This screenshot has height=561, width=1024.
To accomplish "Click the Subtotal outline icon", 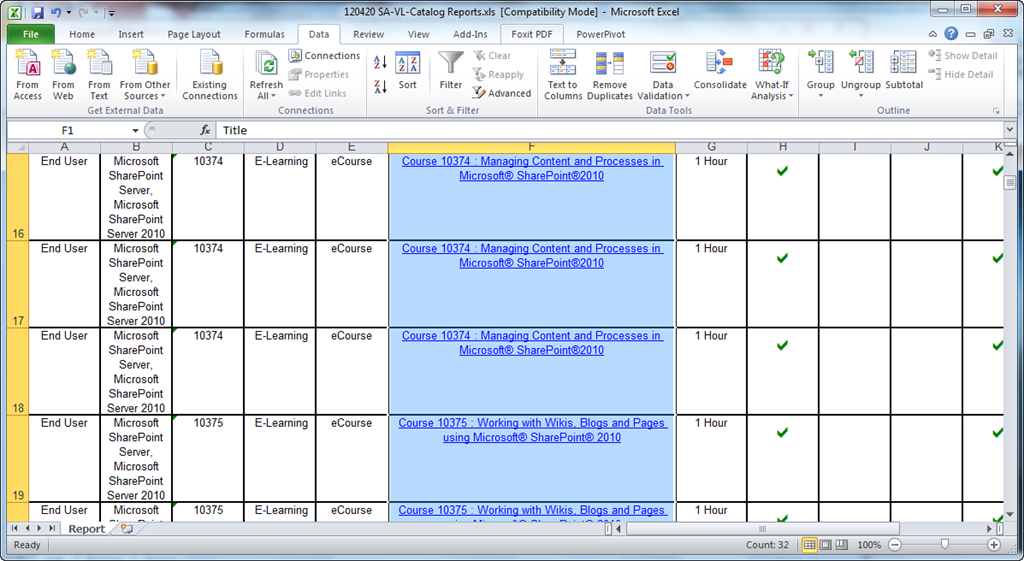I will [x=904, y=65].
